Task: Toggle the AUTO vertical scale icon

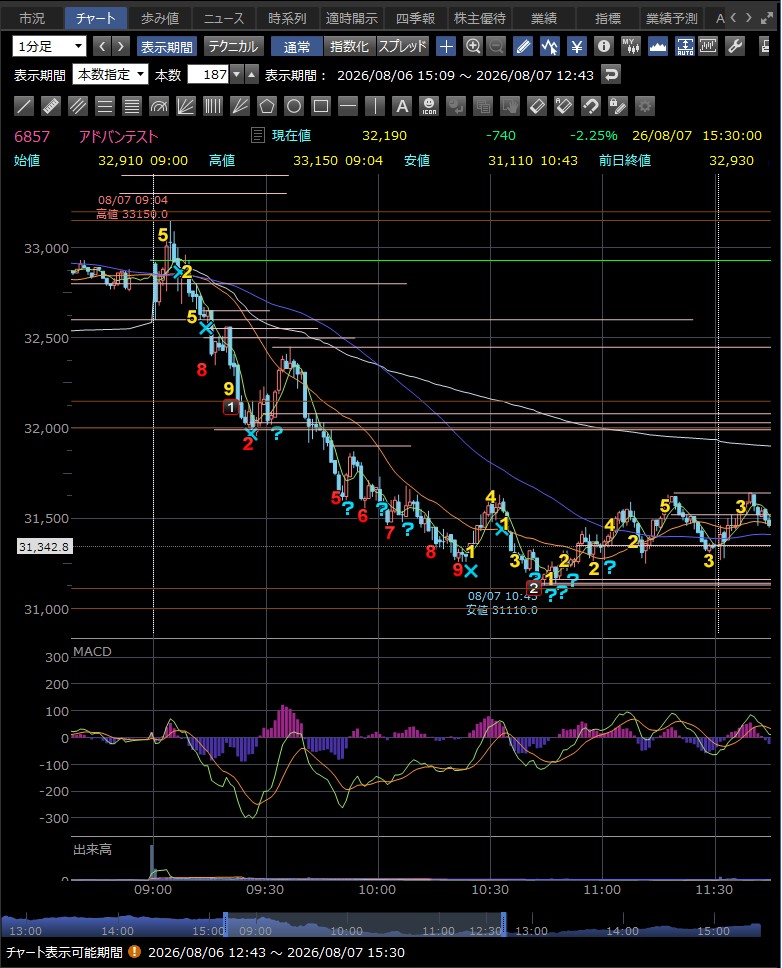Action: pyautogui.click(x=684, y=46)
